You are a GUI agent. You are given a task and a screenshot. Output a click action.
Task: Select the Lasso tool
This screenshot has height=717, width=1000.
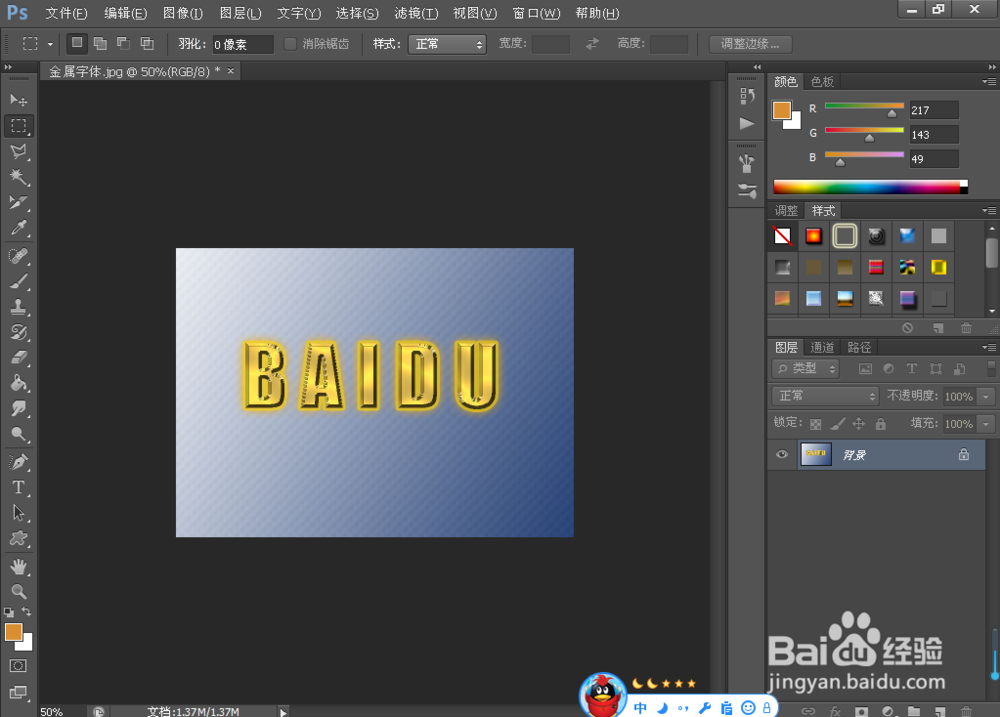(18, 151)
